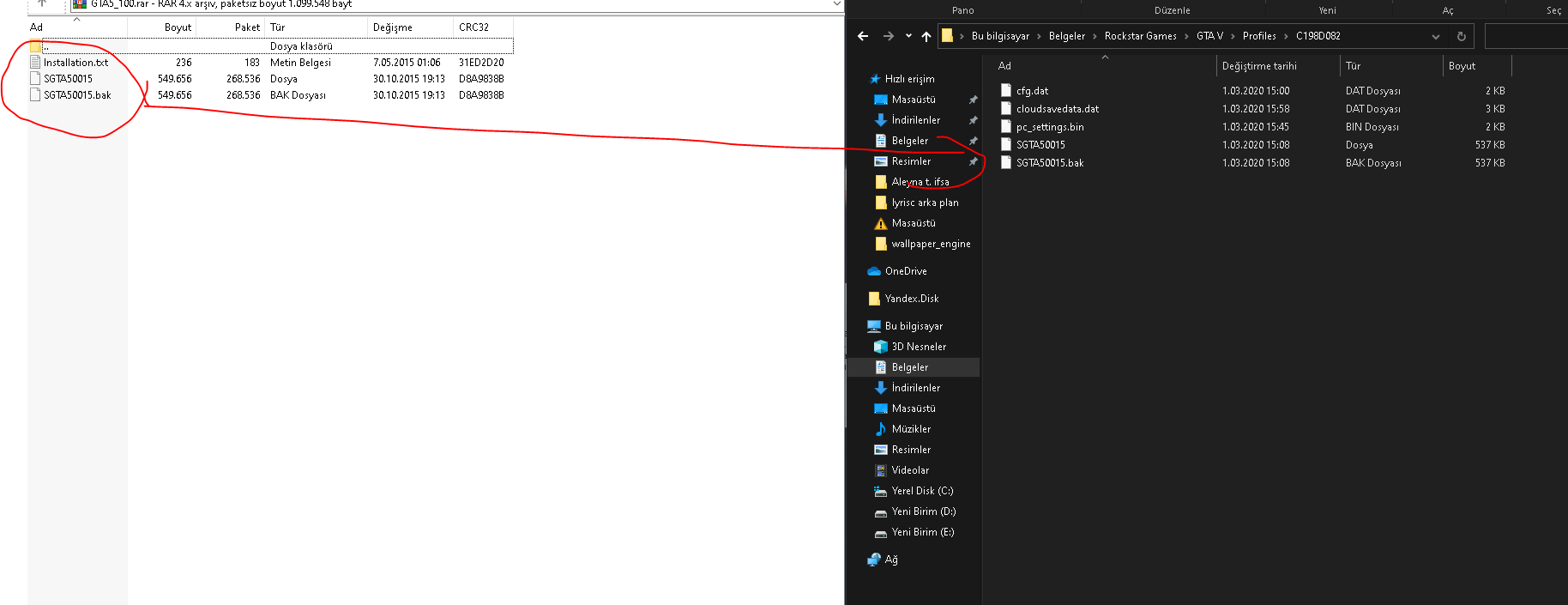Viewport: 1568px width, 605px height.
Task: Click date '1.03.2020 15:58' of cloudsavedata.dat
Action: click(x=1256, y=109)
